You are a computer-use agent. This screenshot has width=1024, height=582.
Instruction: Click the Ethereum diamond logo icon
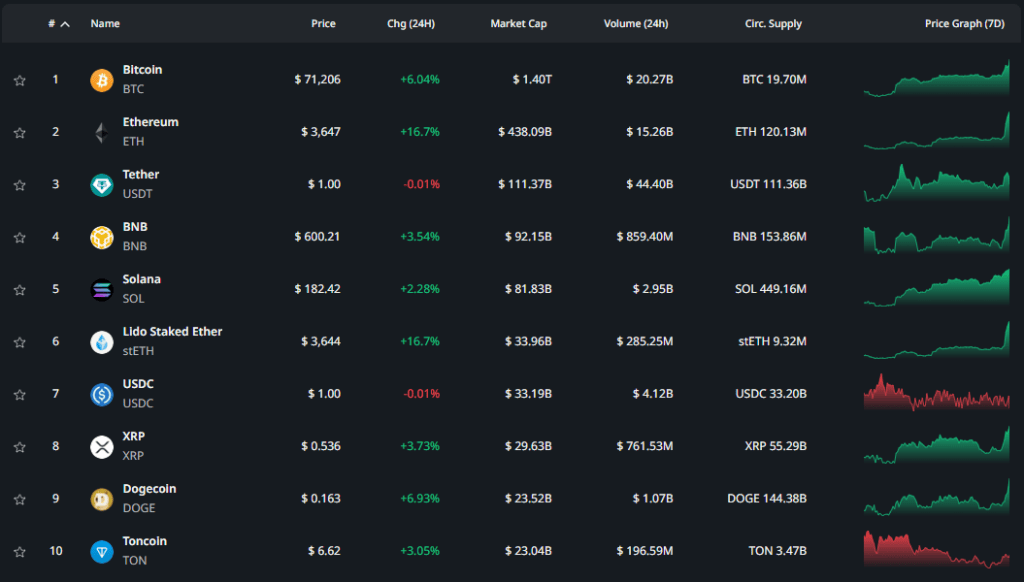click(102, 132)
